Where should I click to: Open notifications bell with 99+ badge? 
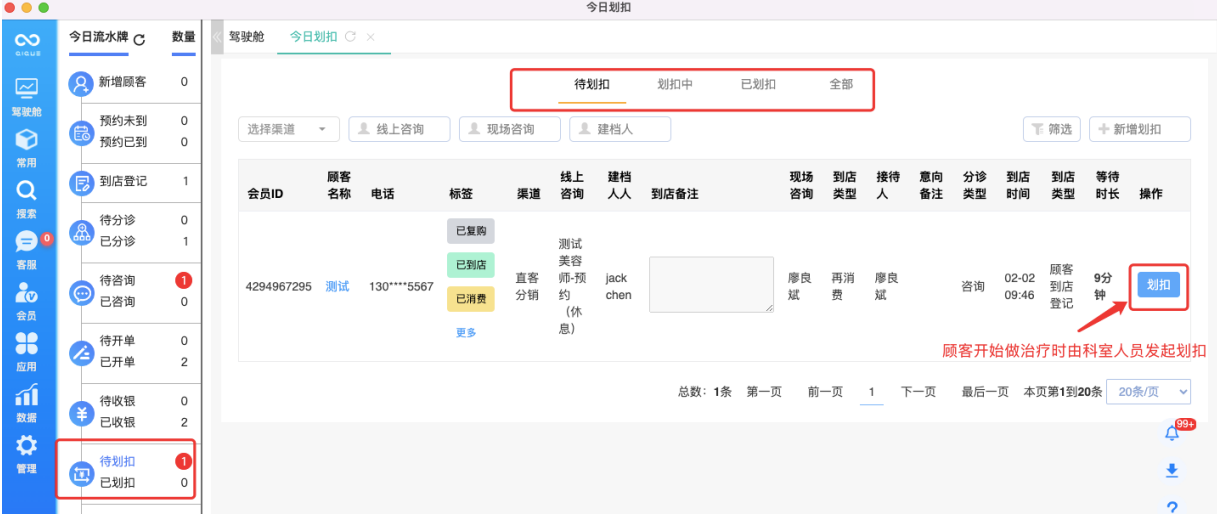coord(1172,433)
